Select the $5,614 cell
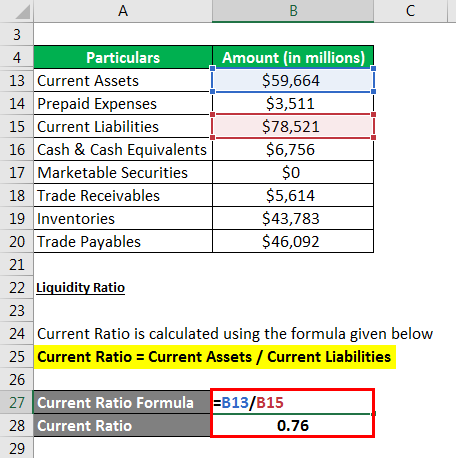The width and height of the screenshot is (456, 458). coord(293,195)
